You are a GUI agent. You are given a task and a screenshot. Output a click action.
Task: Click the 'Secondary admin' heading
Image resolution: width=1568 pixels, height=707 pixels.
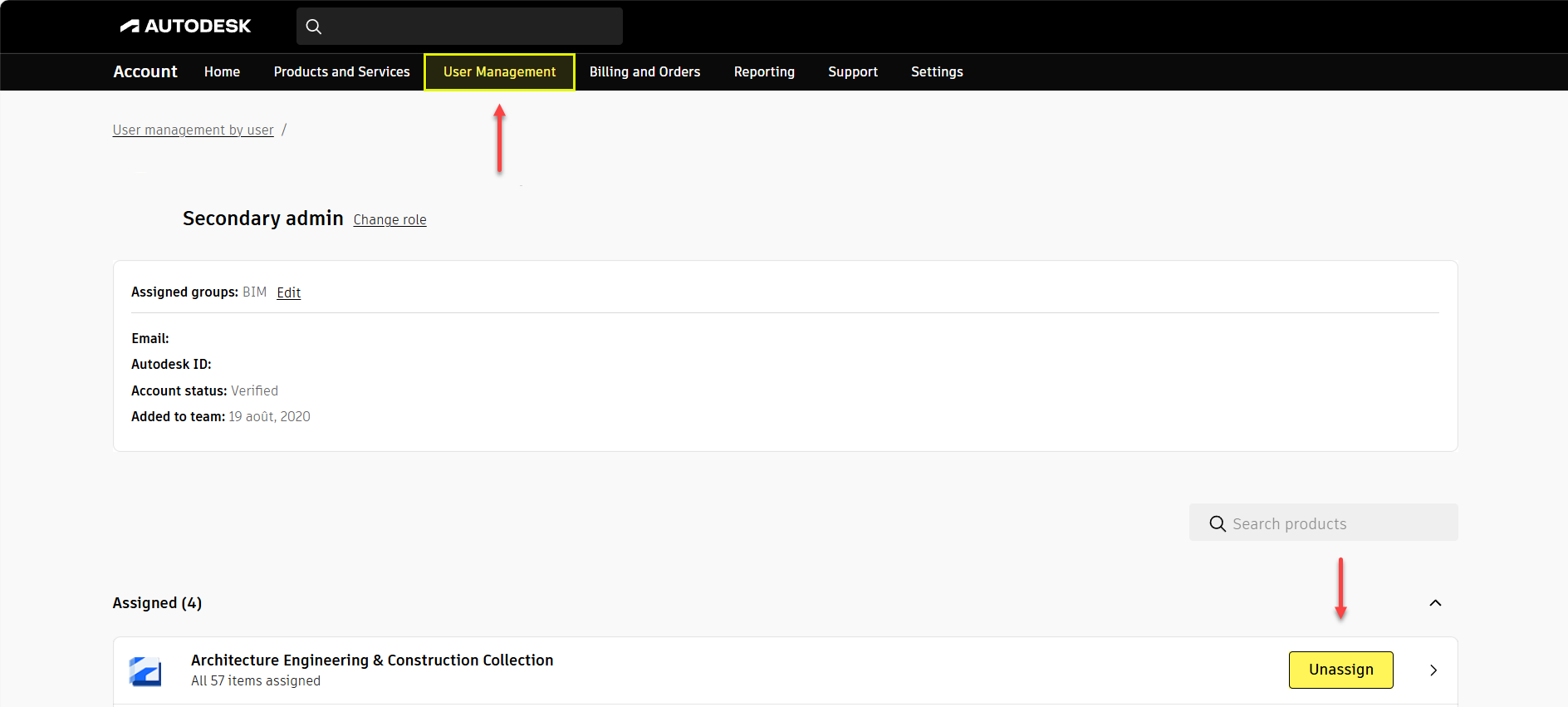click(x=262, y=218)
